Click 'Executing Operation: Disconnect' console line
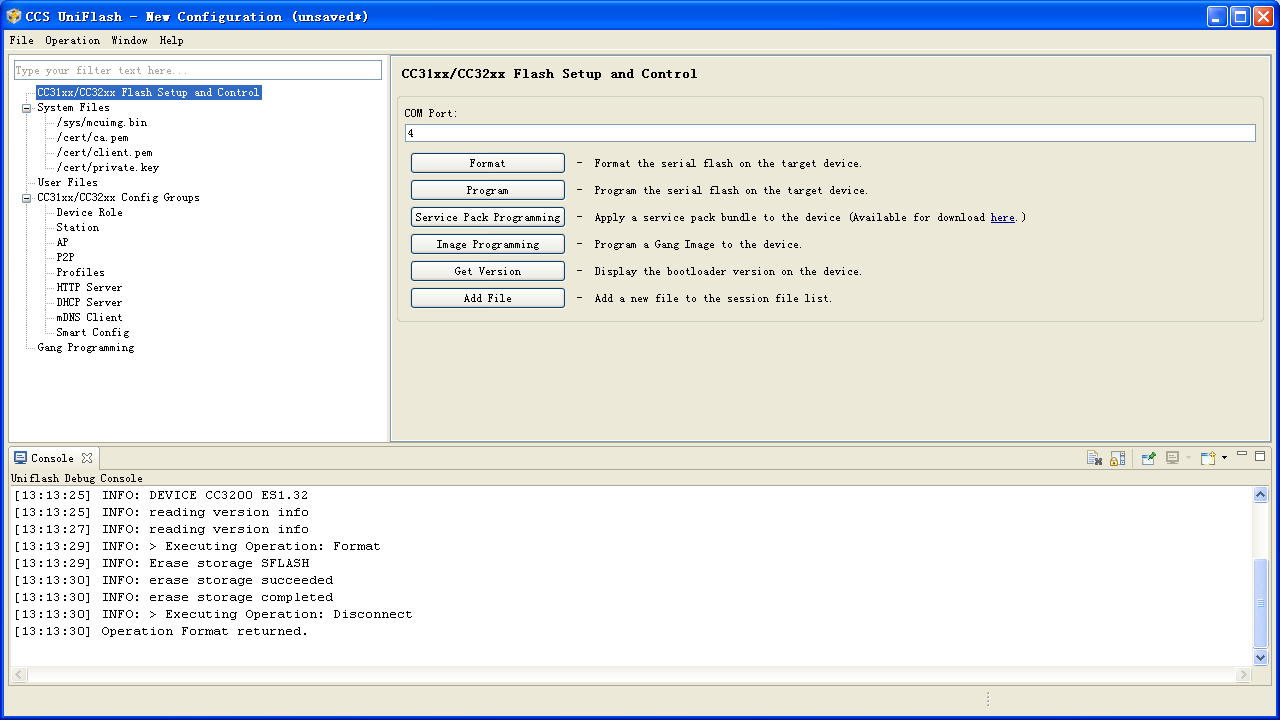Image resolution: width=1280 pixels, height=720 pixels. point(213,615)
